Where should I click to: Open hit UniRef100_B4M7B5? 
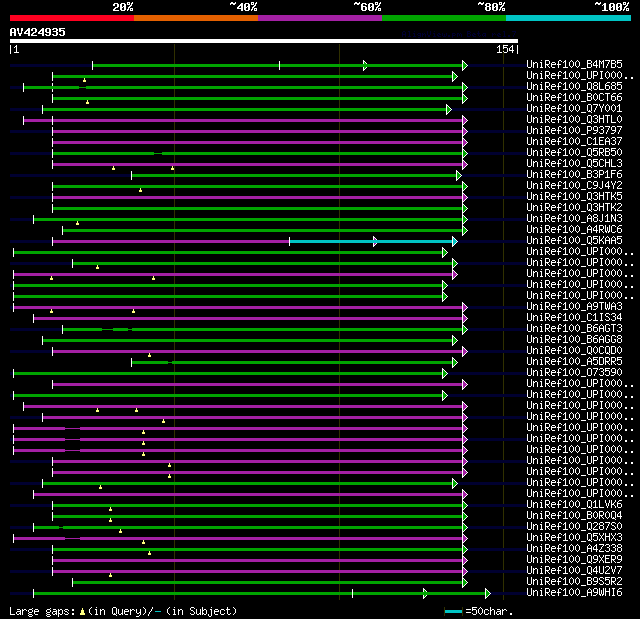[x=574, y=64]
